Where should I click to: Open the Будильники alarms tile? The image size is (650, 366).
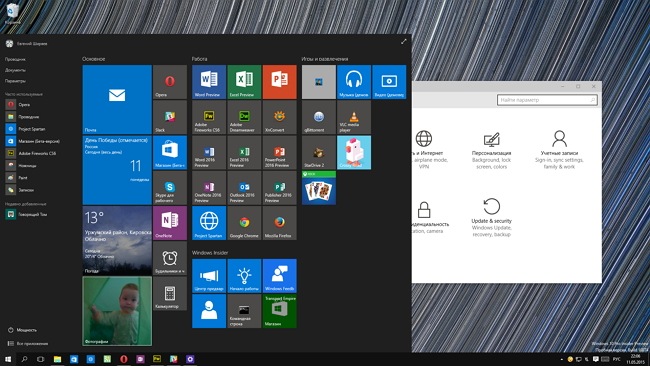(170, 258)
